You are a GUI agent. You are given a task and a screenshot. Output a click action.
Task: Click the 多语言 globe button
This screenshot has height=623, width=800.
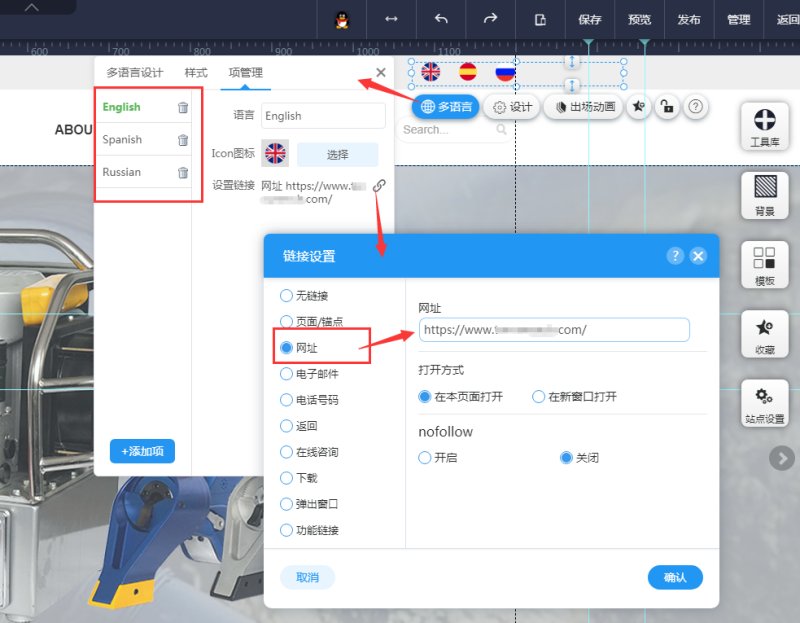click(x=446, y=107)
